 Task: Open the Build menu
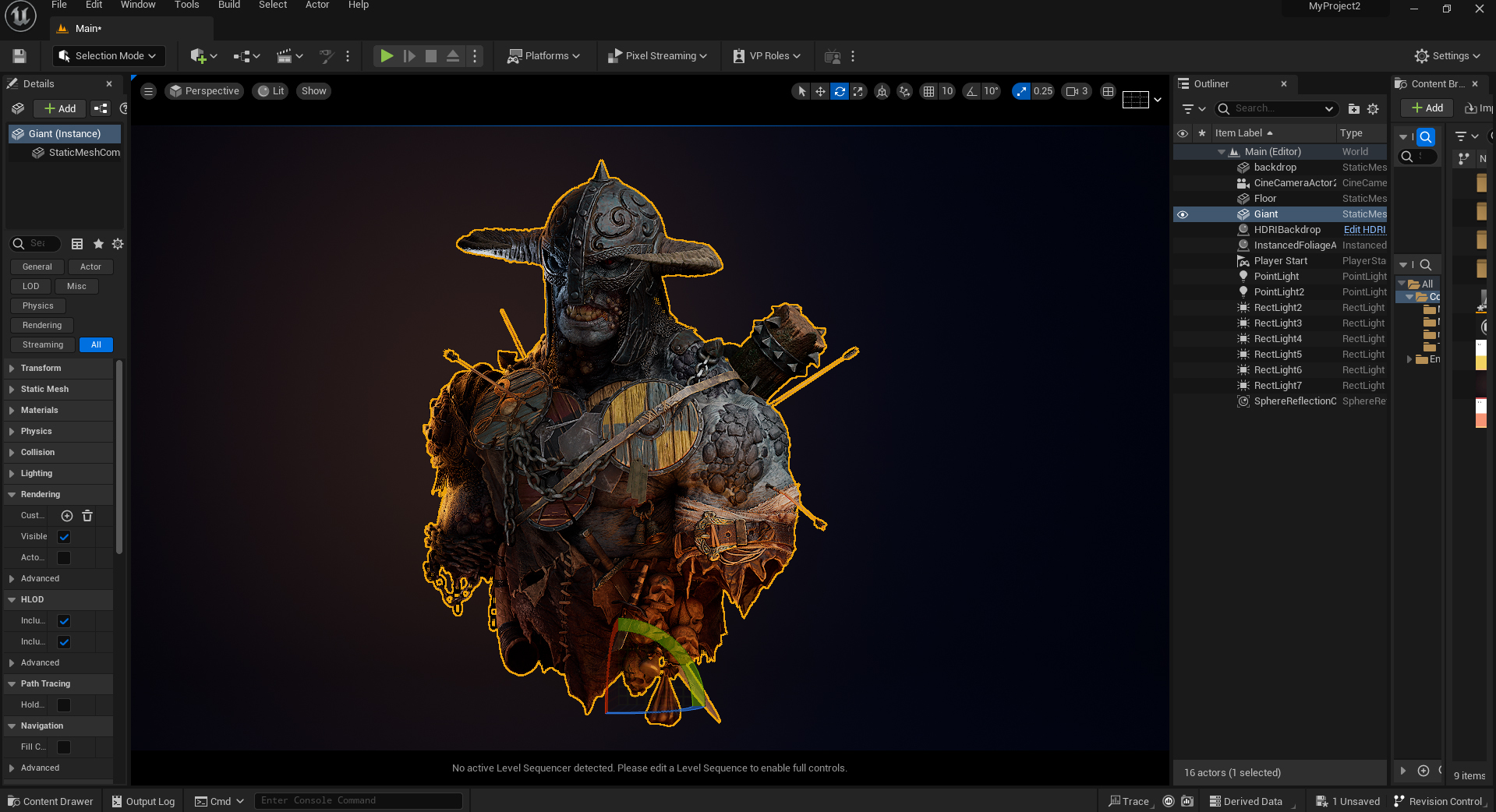point(229,5)
